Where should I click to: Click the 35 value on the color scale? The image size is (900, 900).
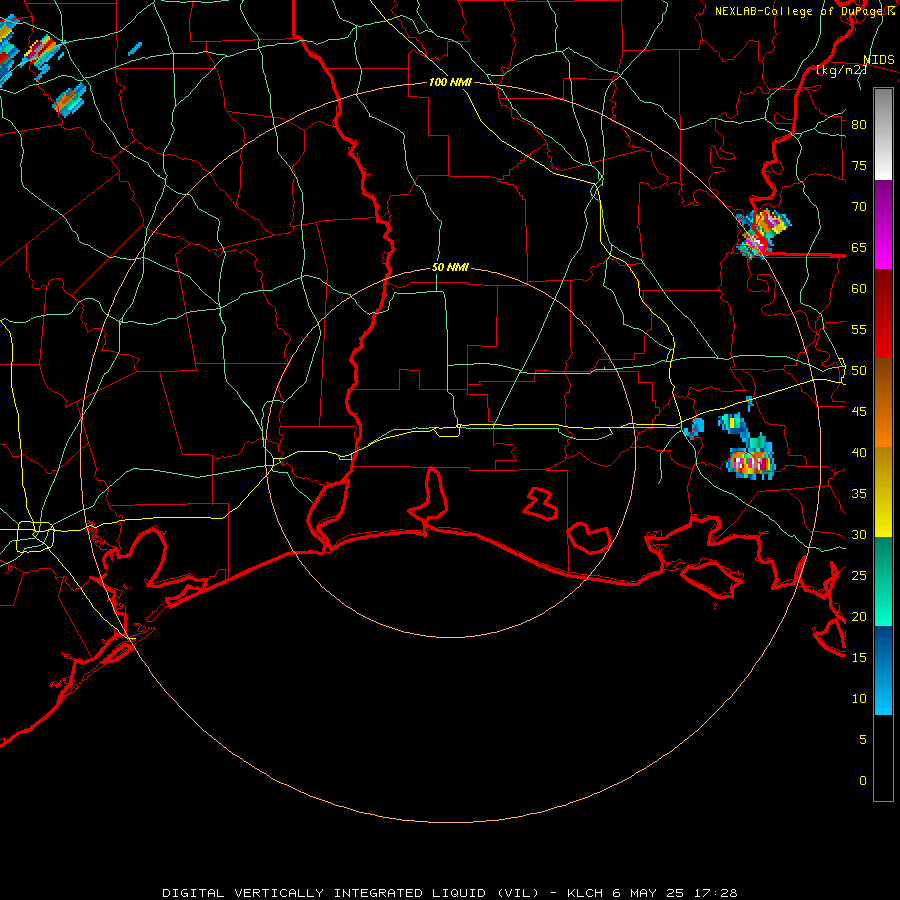pyautogui.click(x=859, y=494)
